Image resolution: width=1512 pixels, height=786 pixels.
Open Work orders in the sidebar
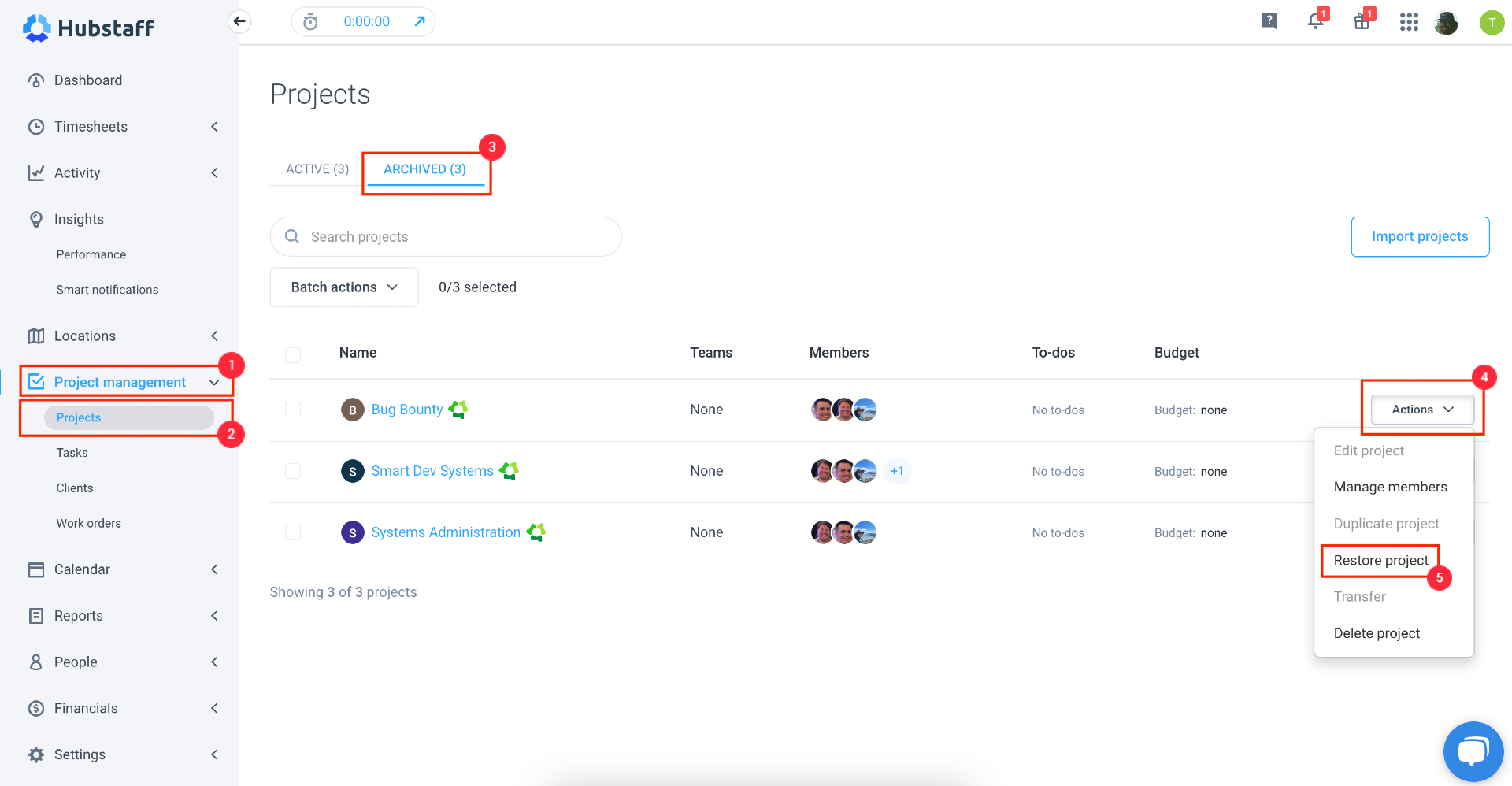tap(89, 524)
